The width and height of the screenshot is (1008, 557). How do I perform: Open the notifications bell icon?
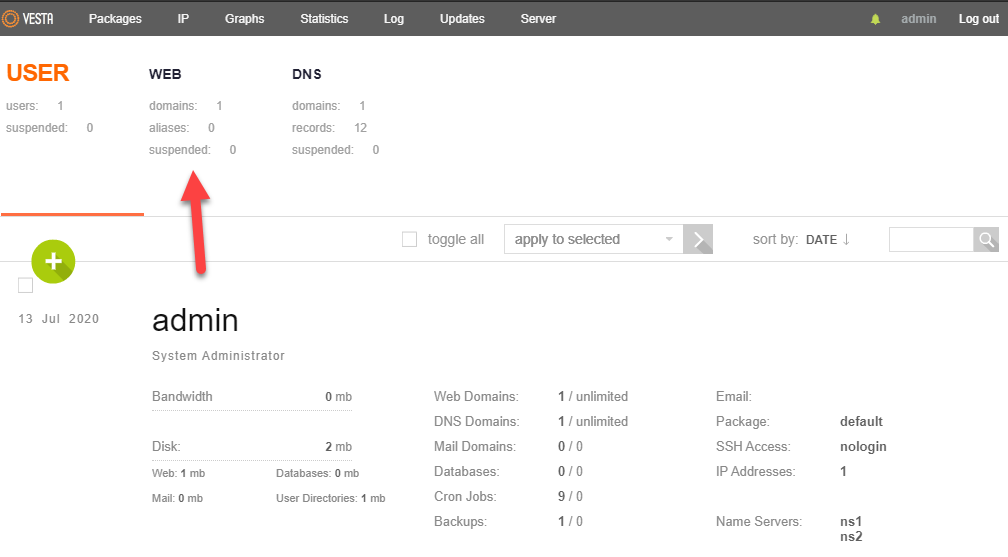(x=875, y=19)
